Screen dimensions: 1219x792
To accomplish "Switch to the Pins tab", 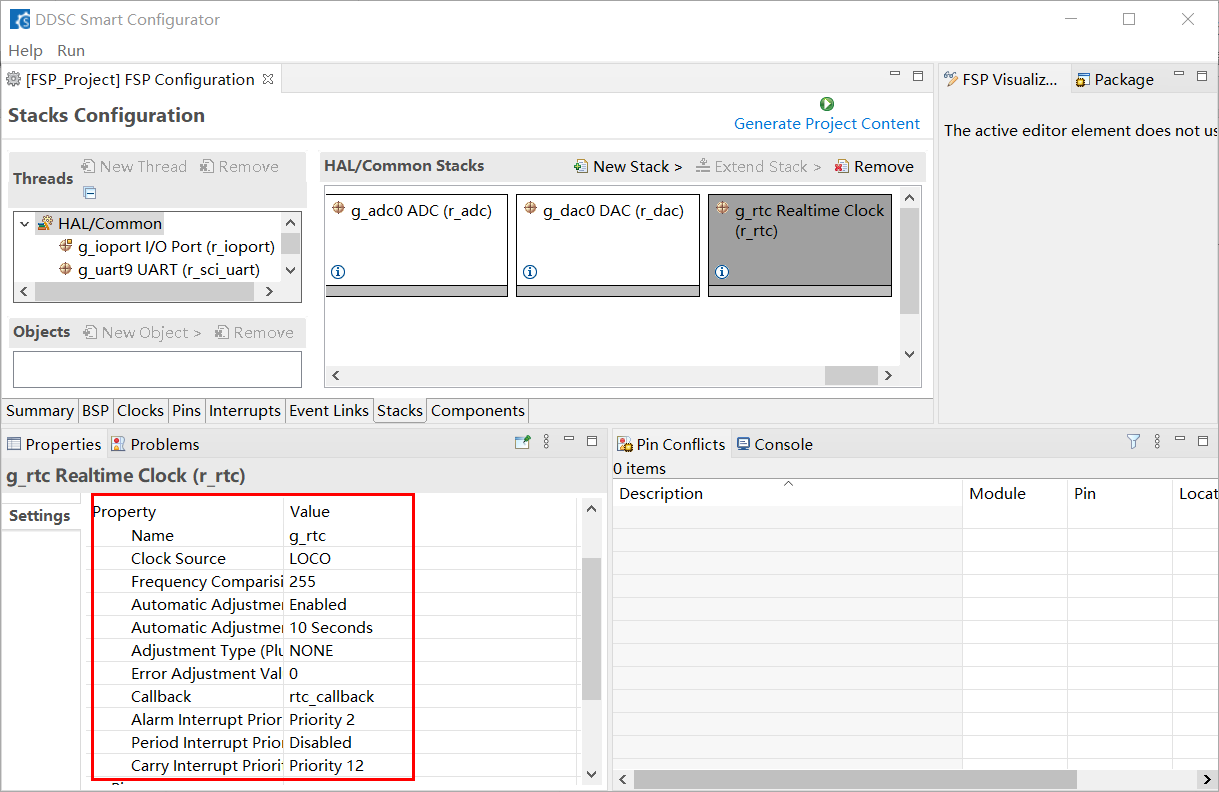I will [186, 410].
